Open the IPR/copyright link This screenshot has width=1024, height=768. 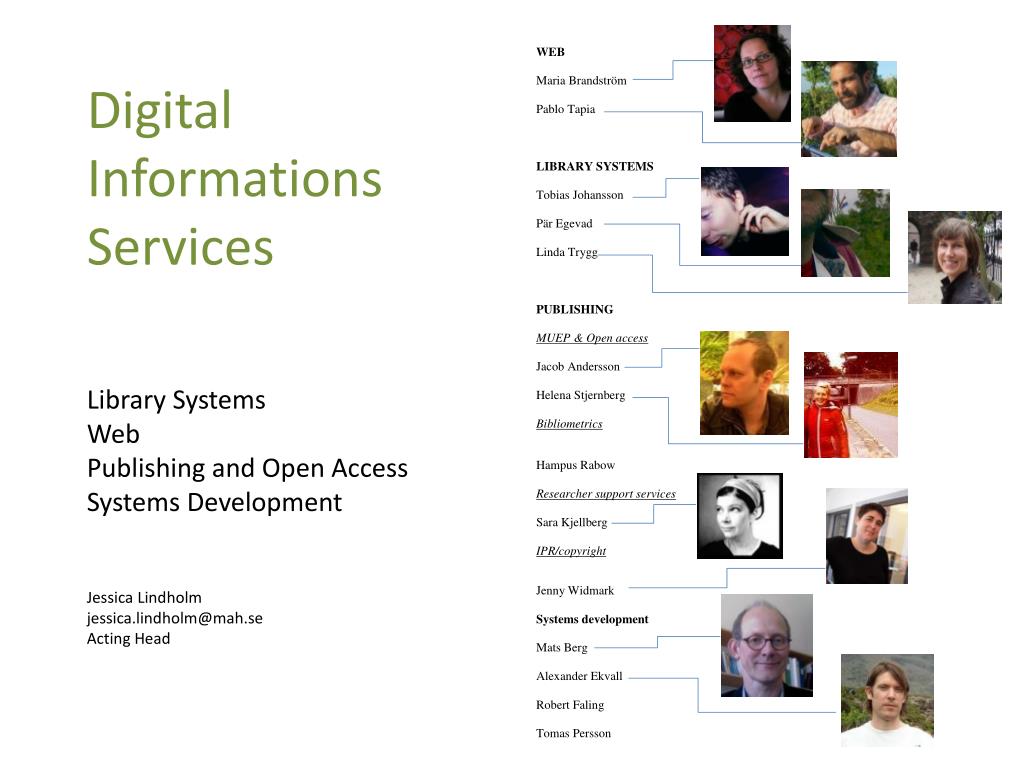click(571, 551)
